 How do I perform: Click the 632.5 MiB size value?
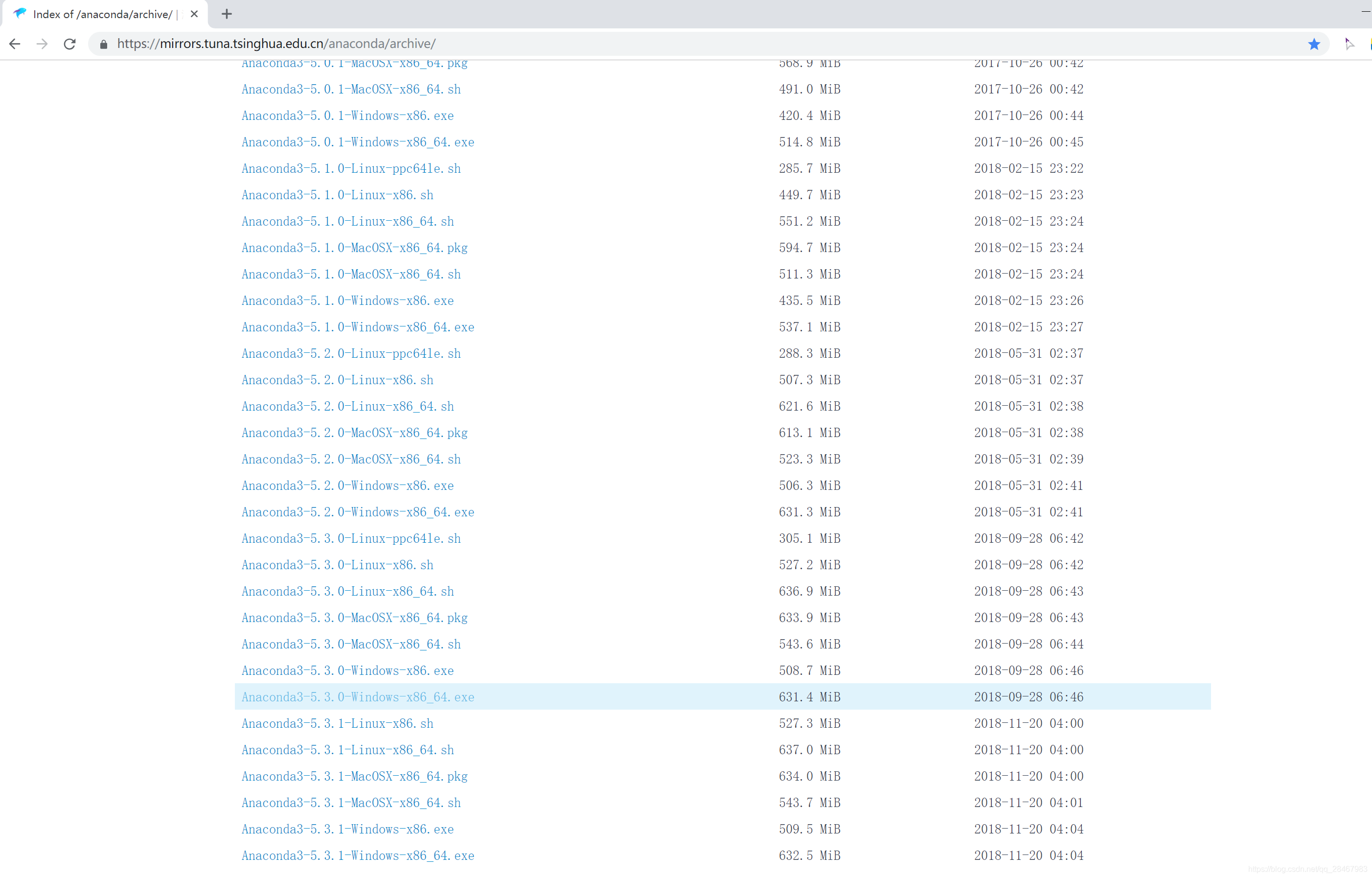coord(810,855)
